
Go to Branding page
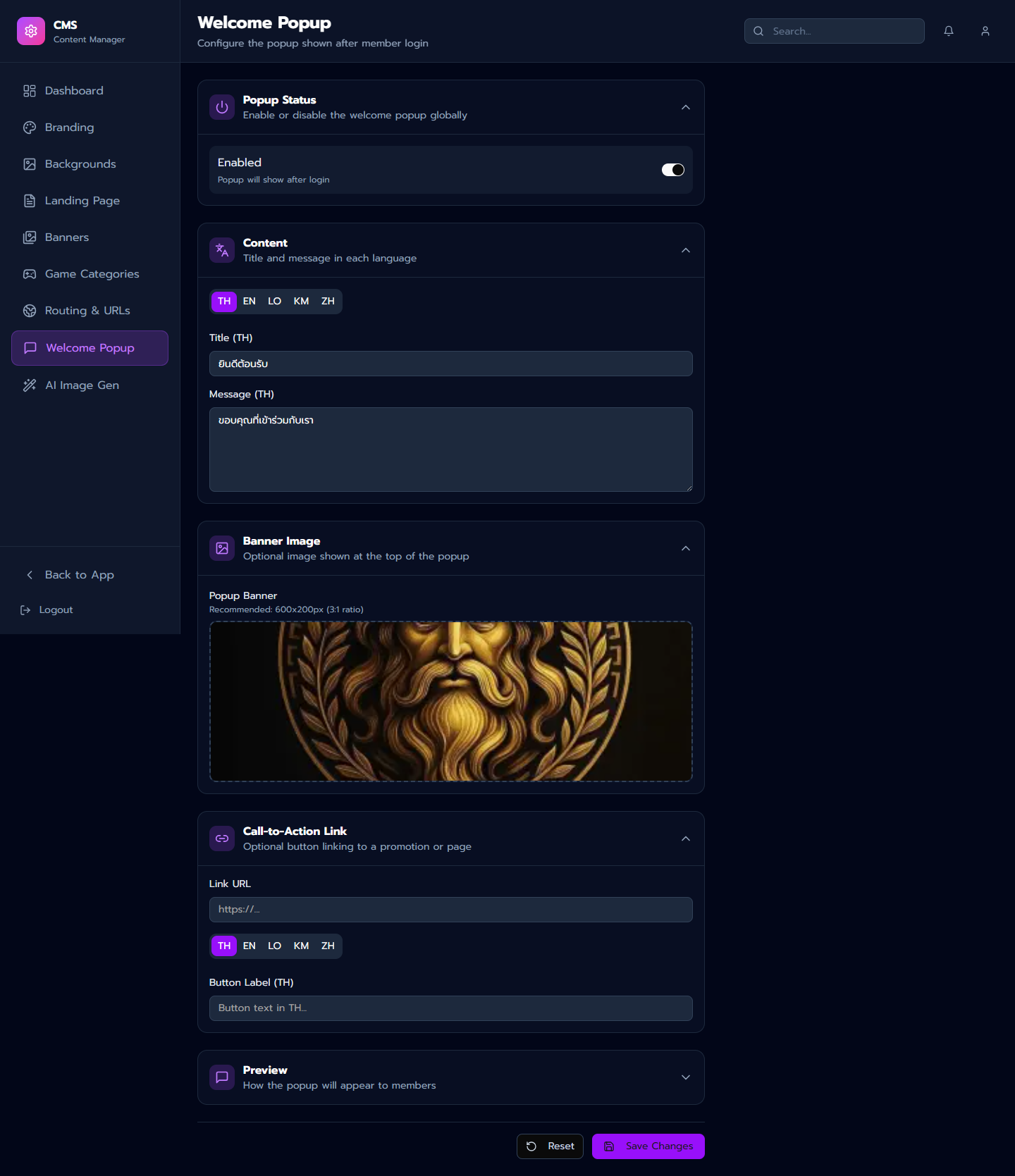[x=90, y=128]
